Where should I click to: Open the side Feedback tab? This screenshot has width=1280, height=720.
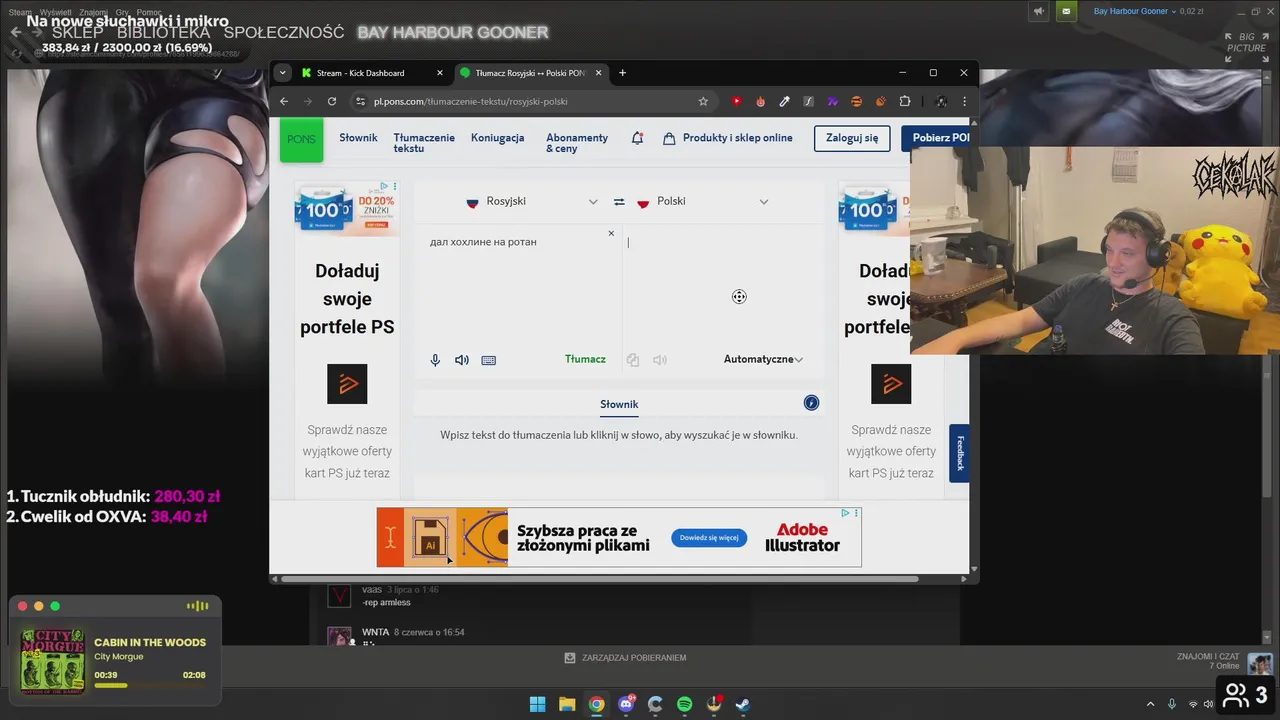click(959, 453)
